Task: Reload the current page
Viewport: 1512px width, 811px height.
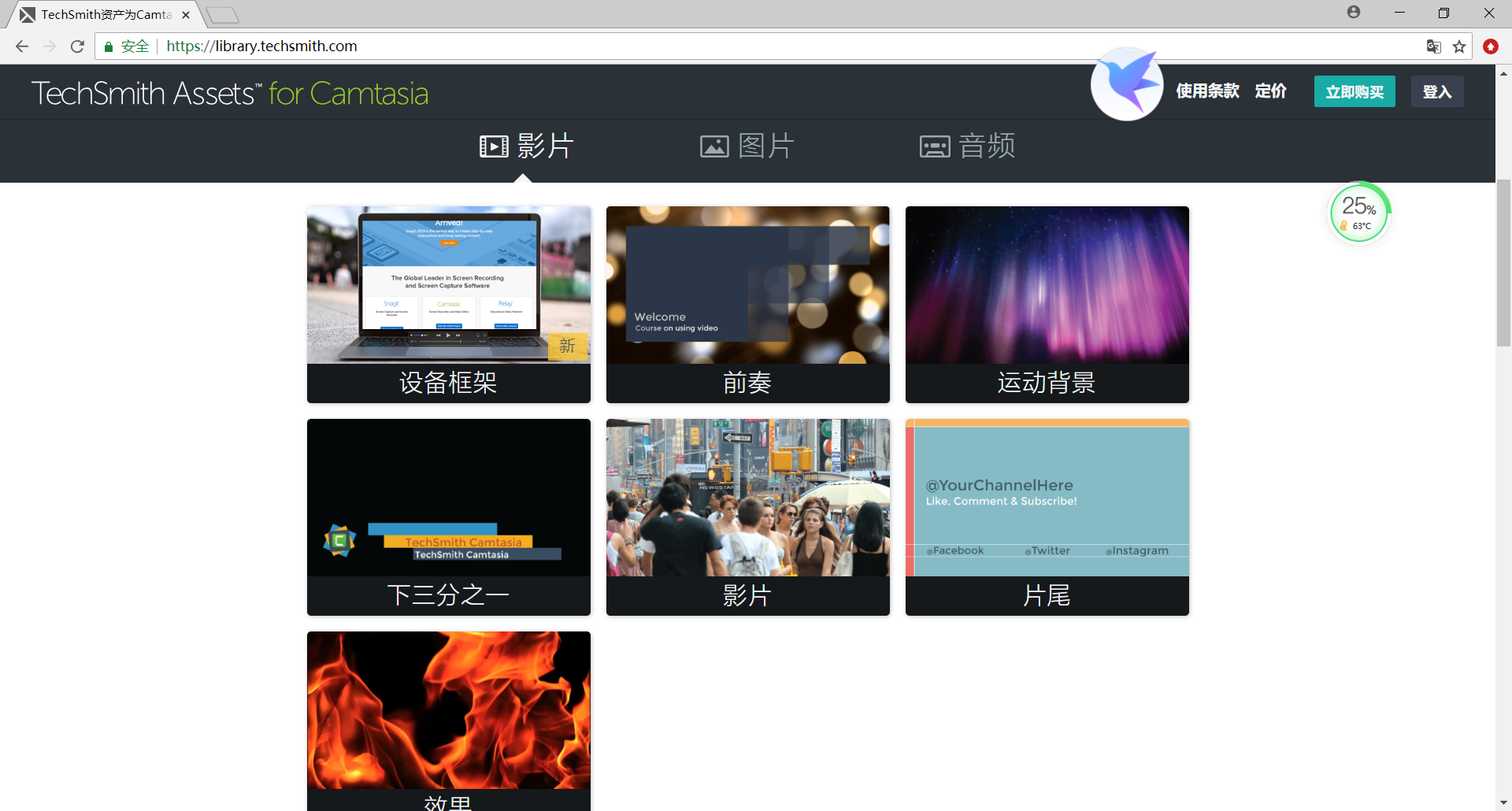Action: click(76, 46)
